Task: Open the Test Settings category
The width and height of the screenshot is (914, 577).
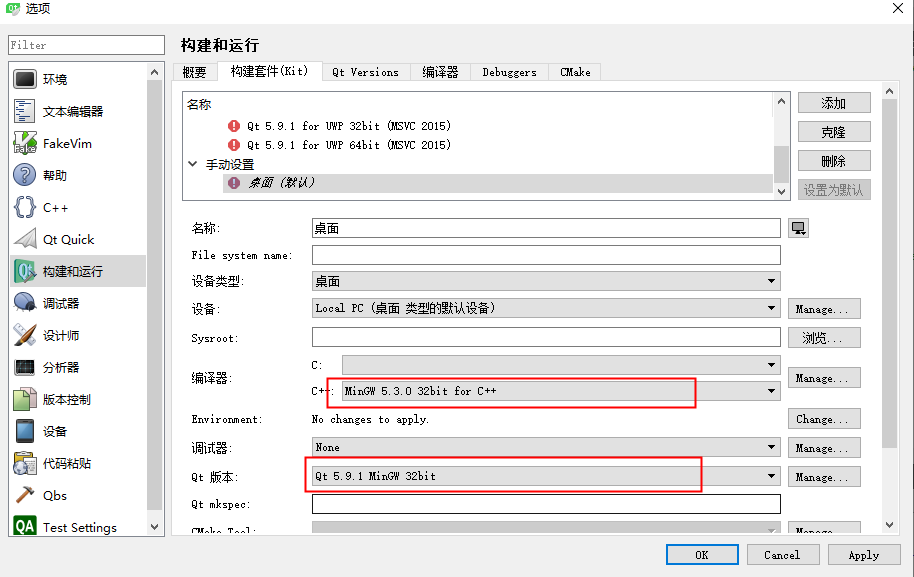Action: click(x=79, y=527)
